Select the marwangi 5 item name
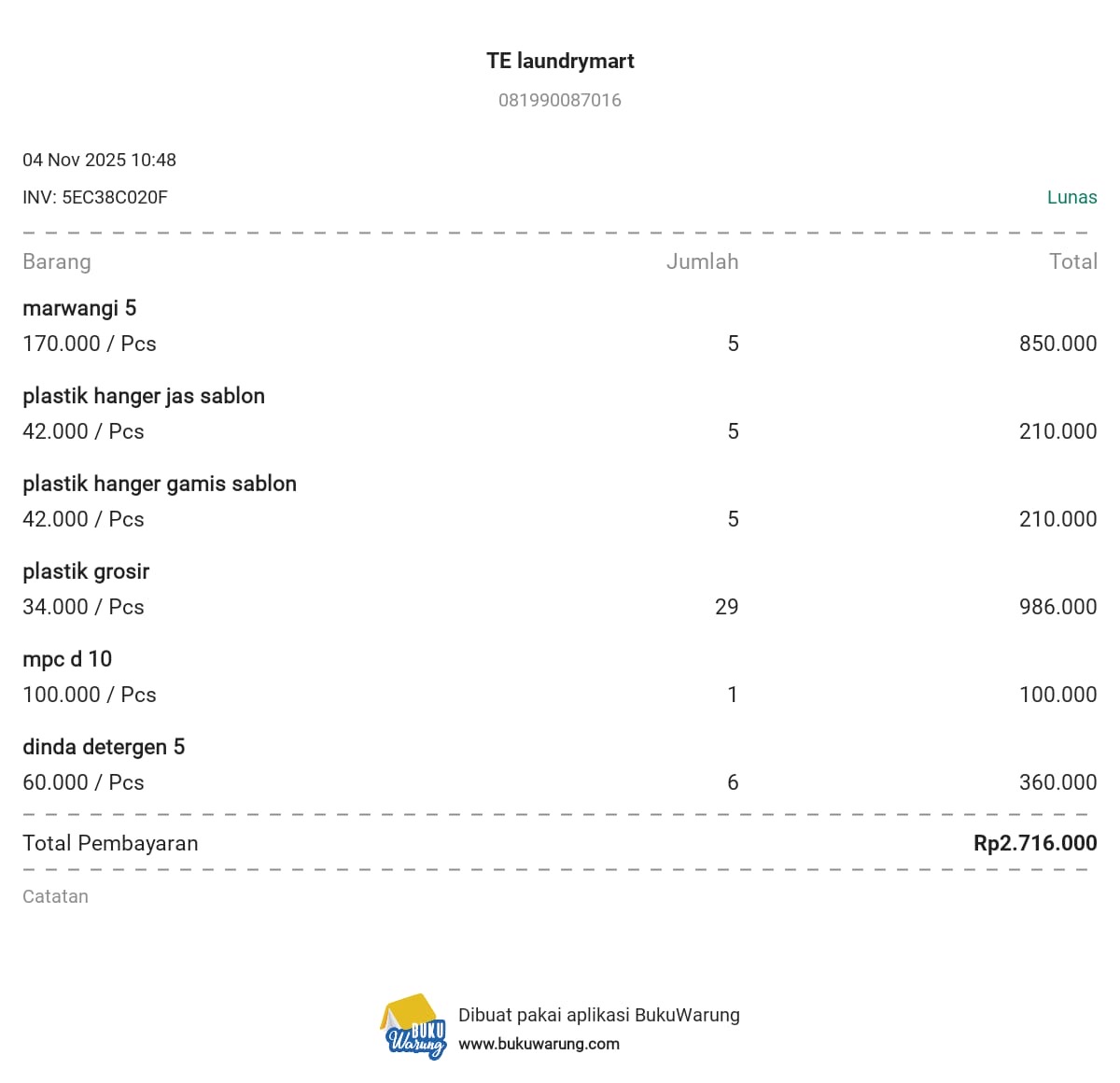 [79, 308]
